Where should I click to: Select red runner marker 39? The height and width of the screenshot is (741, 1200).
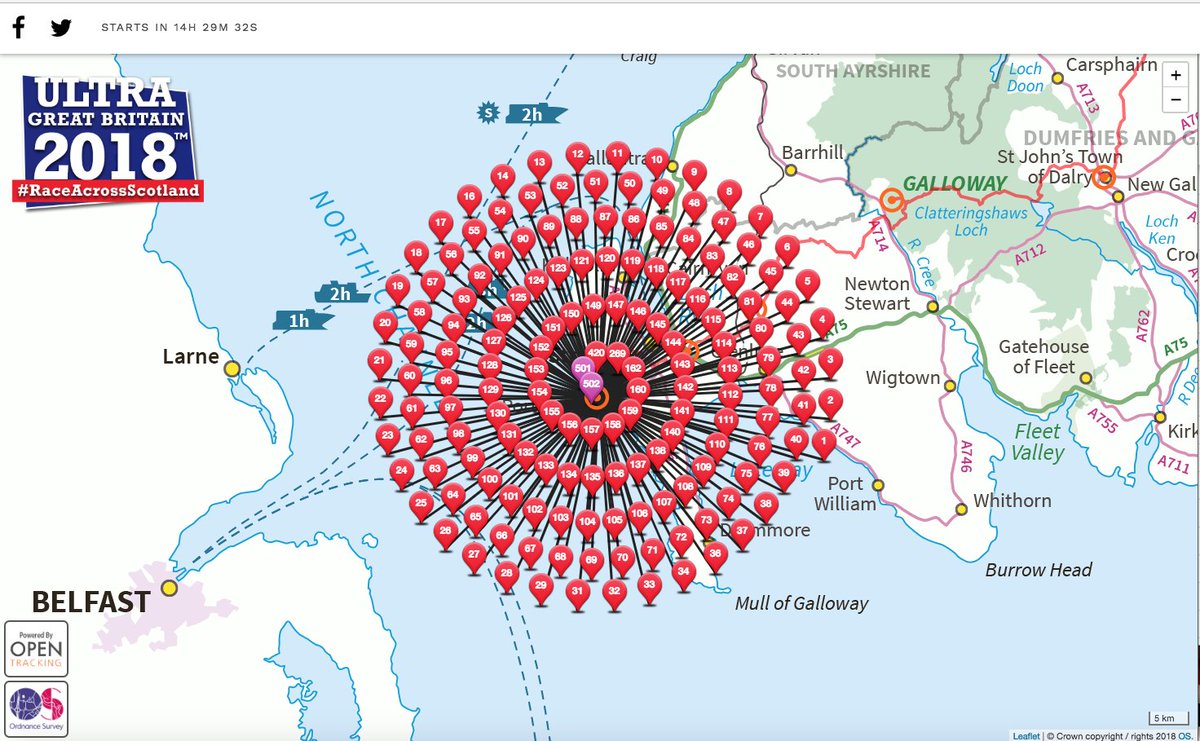click(784, 475)
